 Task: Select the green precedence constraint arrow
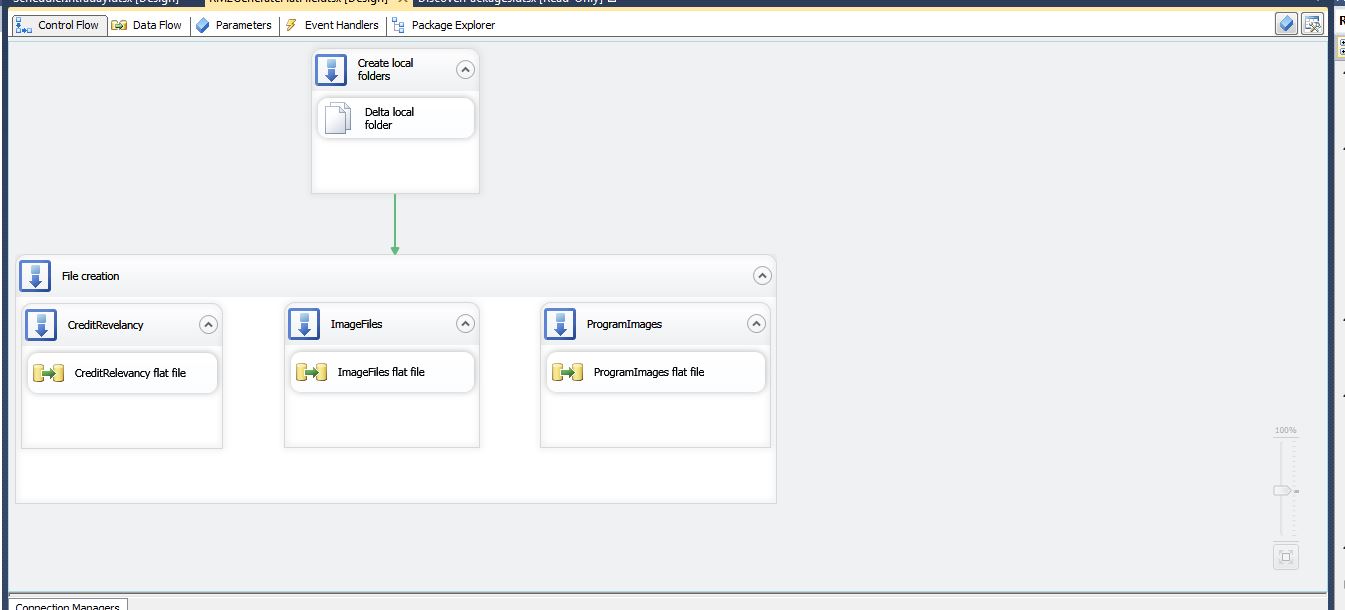click(x=395, y=224)
